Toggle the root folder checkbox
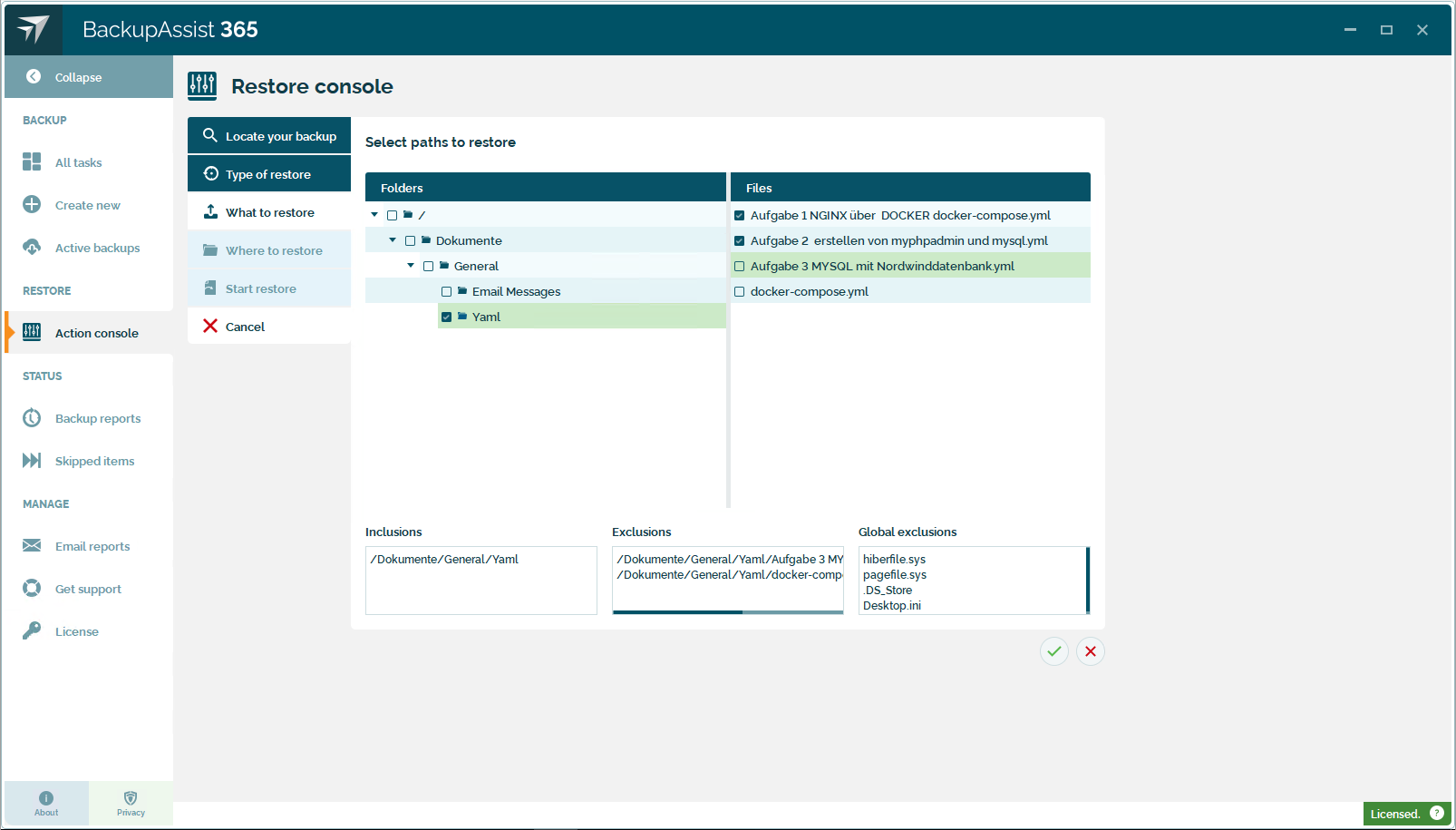This screenshot has width=1456, height=830. 393,216
